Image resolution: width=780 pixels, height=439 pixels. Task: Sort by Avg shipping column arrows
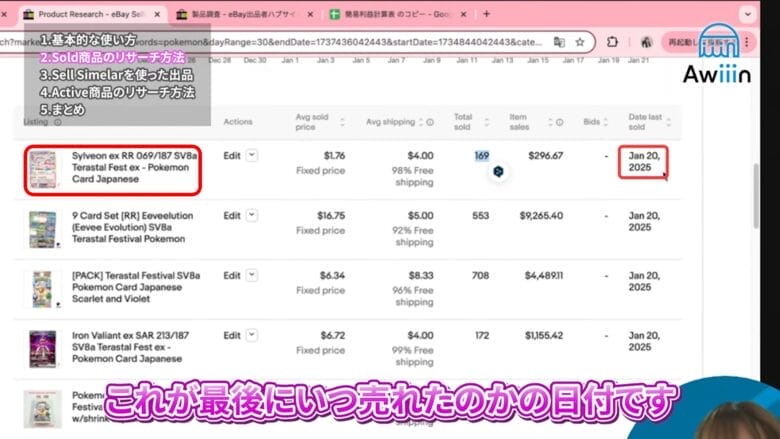(x=421, y=122)
